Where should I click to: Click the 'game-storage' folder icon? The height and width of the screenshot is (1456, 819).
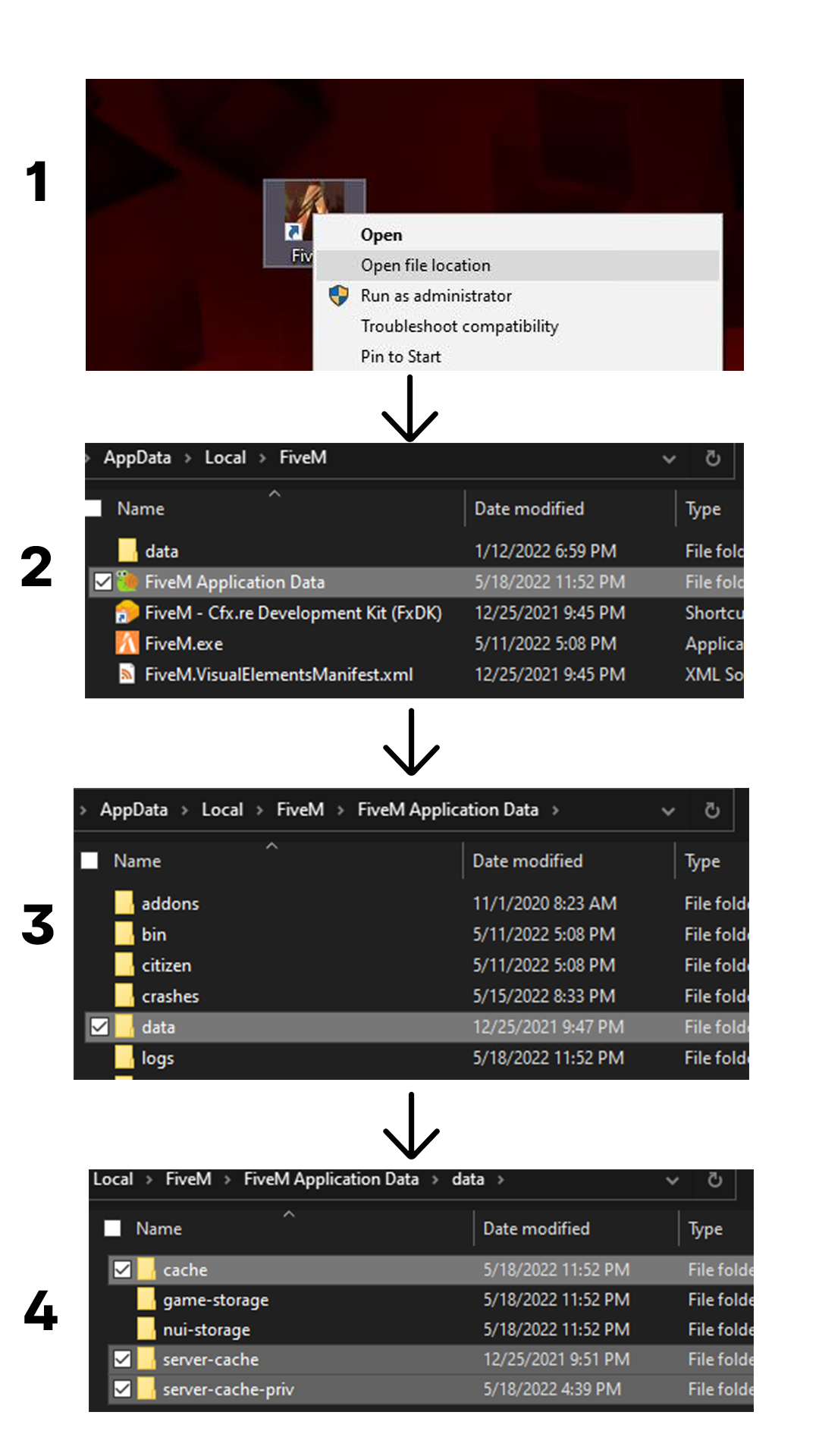(146, 1299)
